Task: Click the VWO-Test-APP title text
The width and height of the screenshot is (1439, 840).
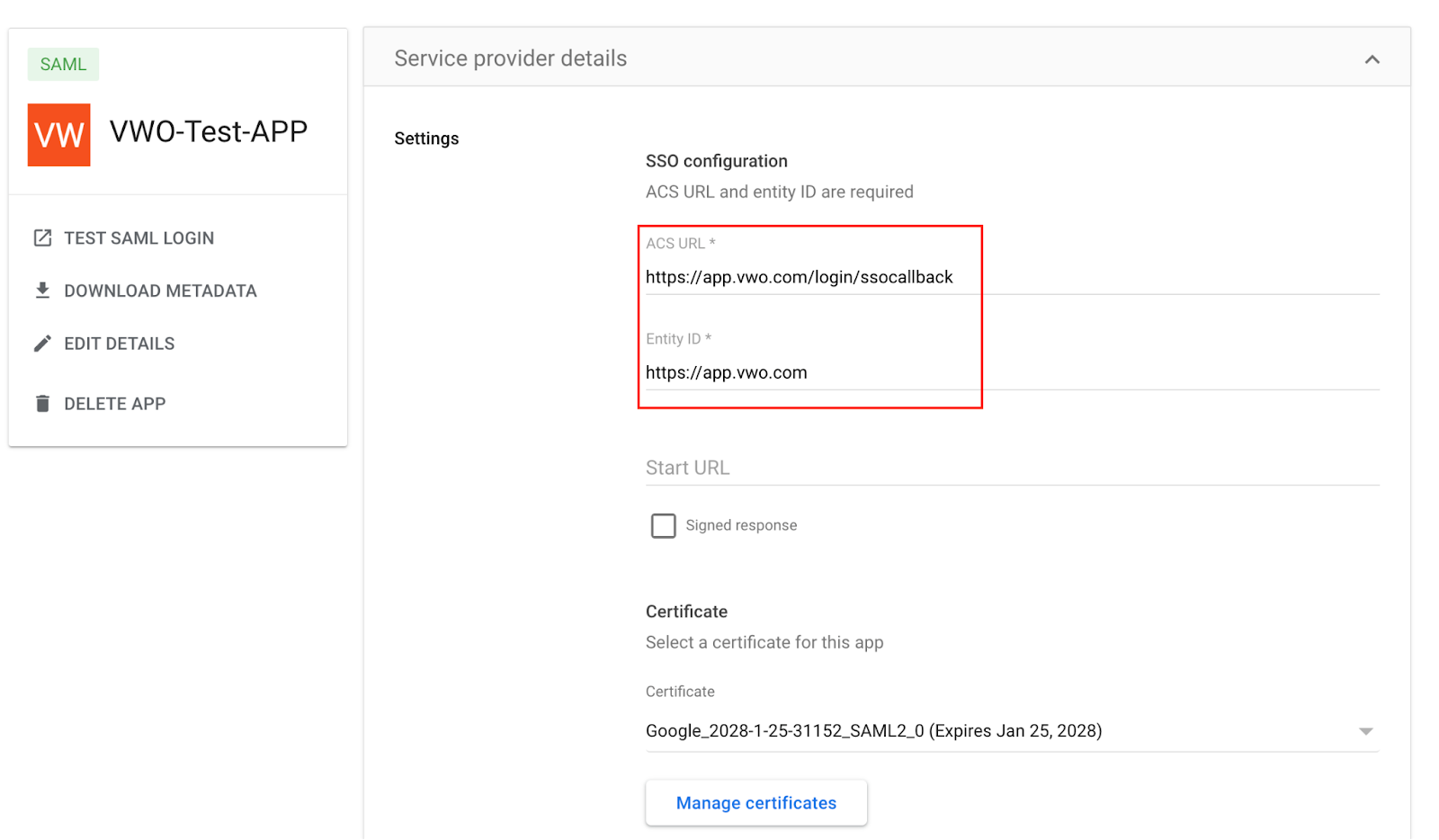Action: click(209, 131)
